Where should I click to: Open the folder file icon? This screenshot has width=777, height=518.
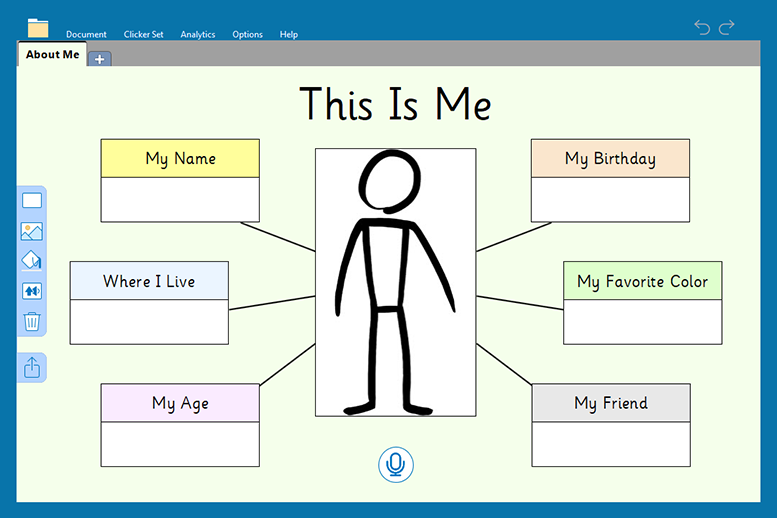(x=38, y=28)
